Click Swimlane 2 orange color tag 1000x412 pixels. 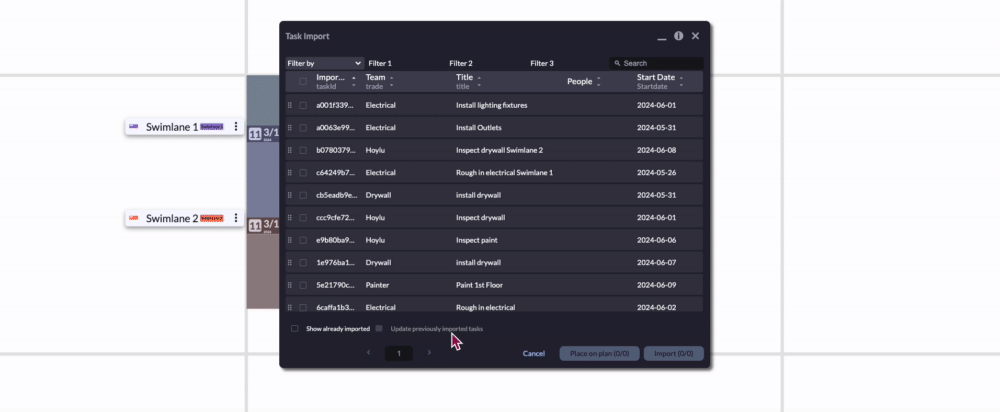point(212,218)
